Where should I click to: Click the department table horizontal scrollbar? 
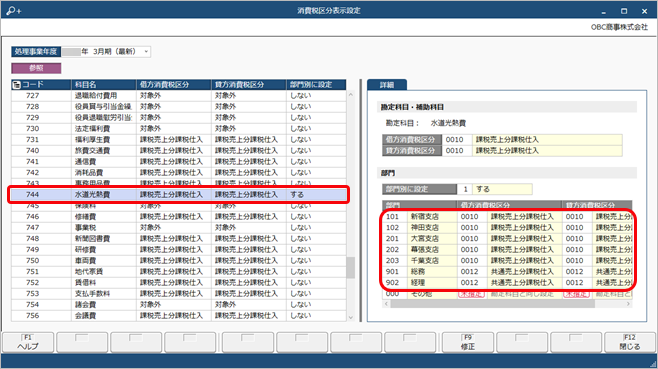pos(492,304)
